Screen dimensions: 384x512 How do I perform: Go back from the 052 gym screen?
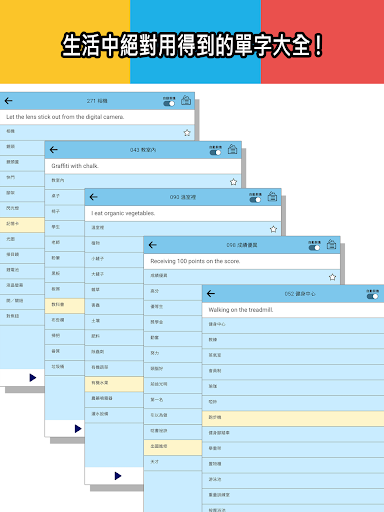pos(211,294)
